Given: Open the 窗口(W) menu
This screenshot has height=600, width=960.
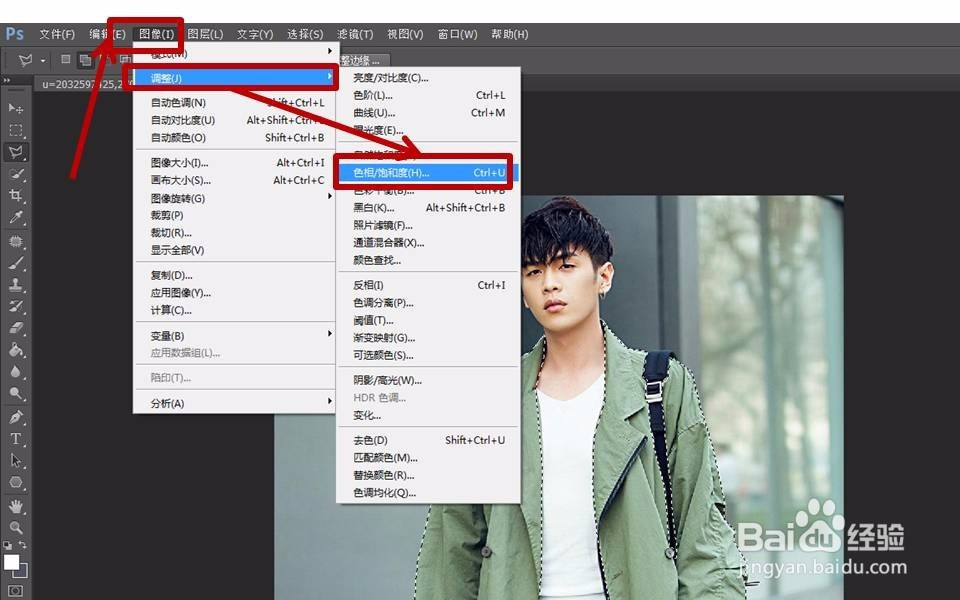Looking at the screenshot, I should point(457,34).
